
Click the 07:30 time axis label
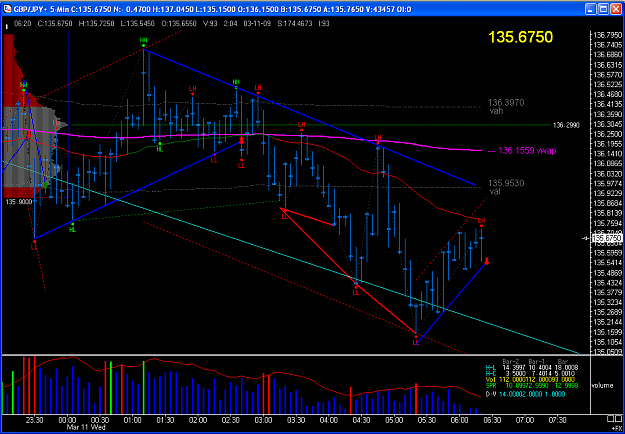pyautogui.click(x=557, y=420)
